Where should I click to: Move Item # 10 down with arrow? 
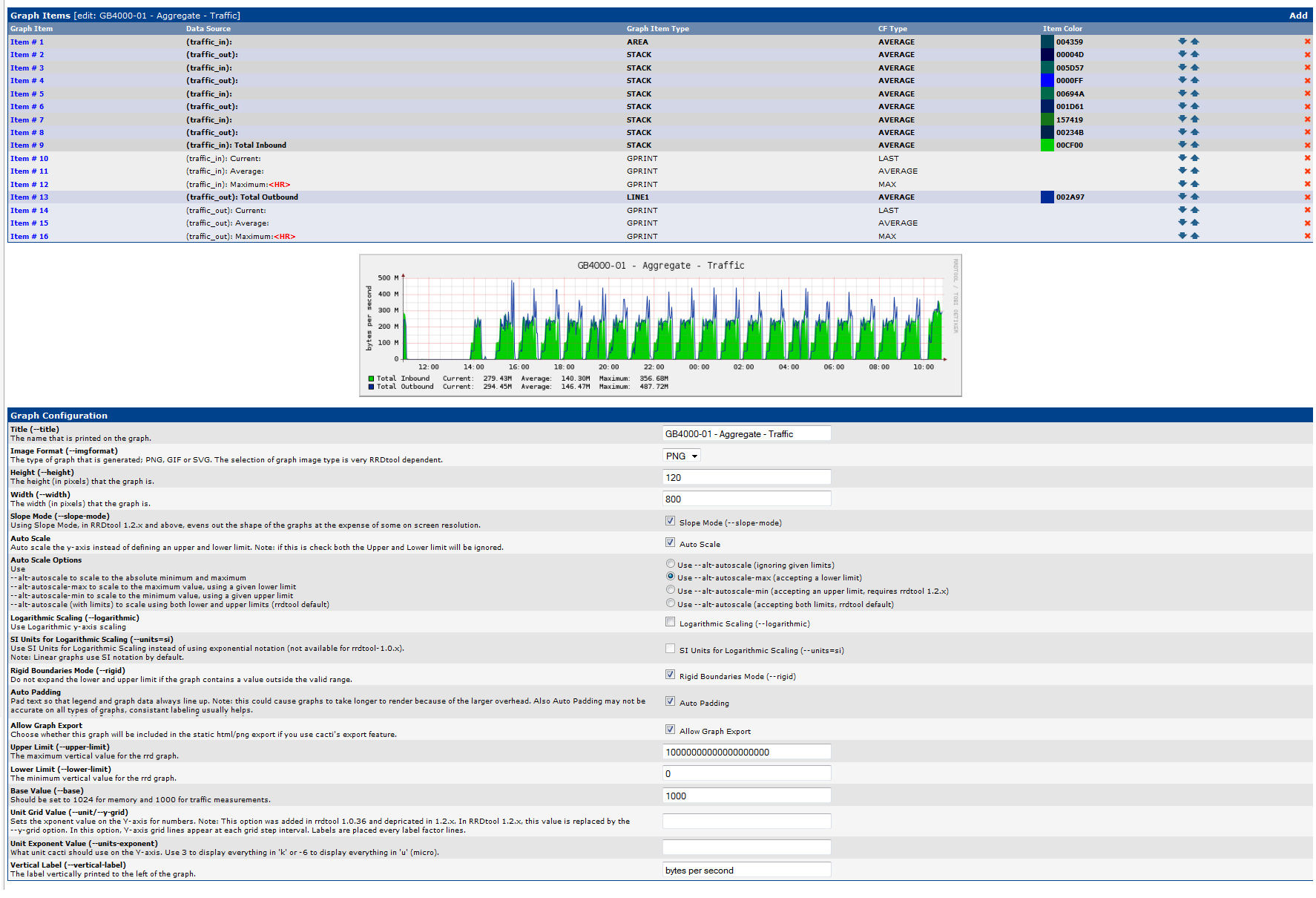[1182, 158]
